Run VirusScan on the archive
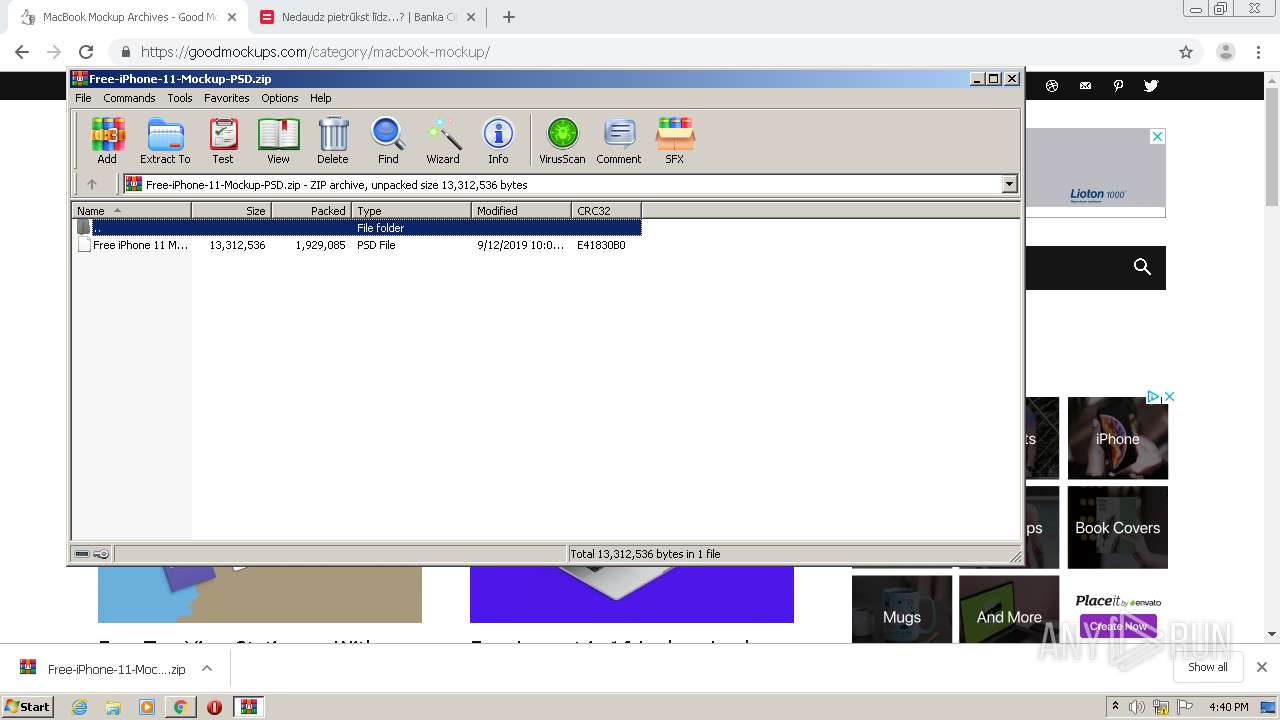This screenshot has height=720, width=1280. (x=562, y=140)
